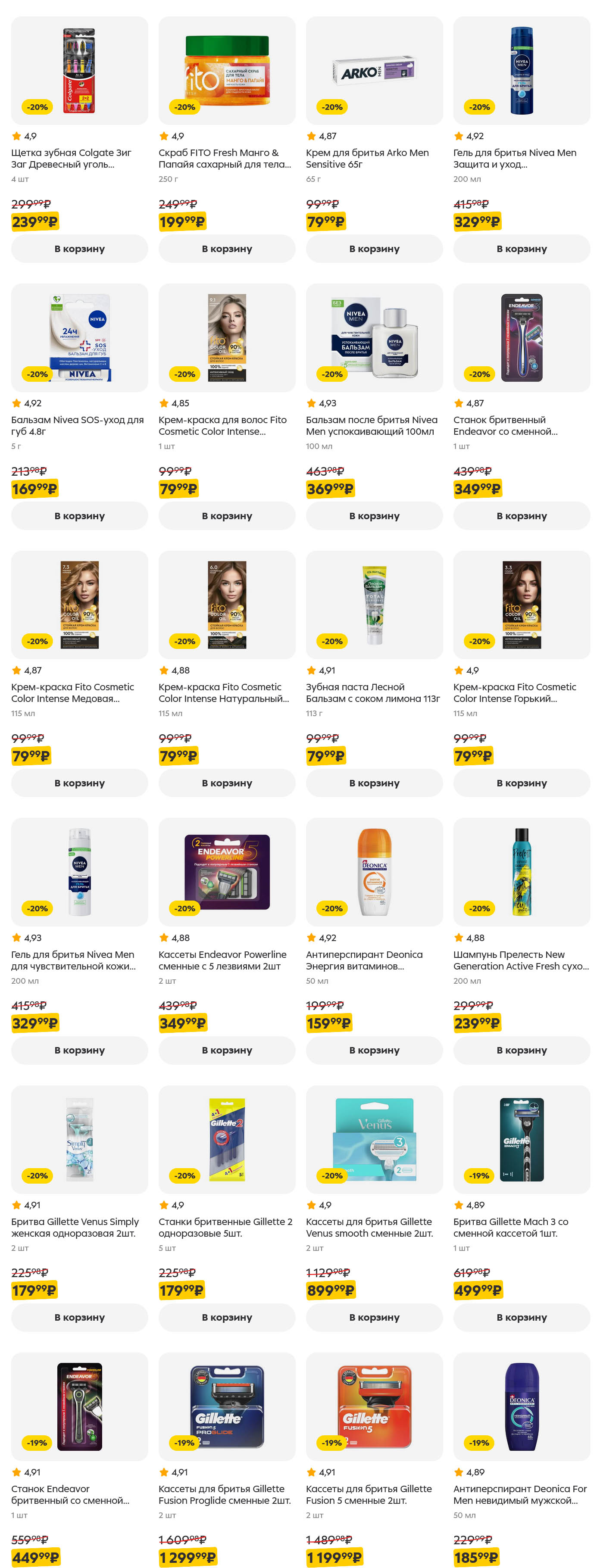Image resolution: width=600 pixels, height=1568 pixels.
Task: Add Gillette 2 disposable razors to cart
Action: (227, 1317)
